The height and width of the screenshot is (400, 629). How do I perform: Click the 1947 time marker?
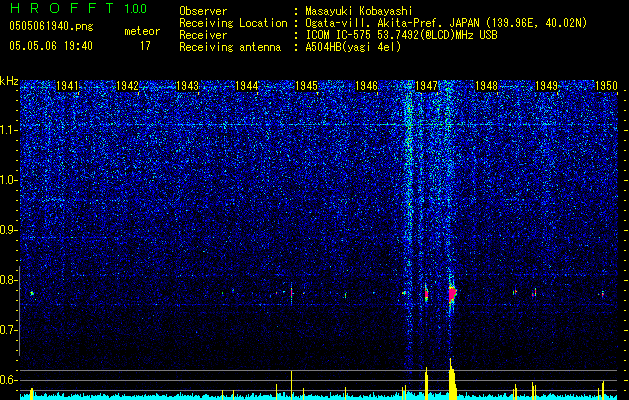[426, 85]
